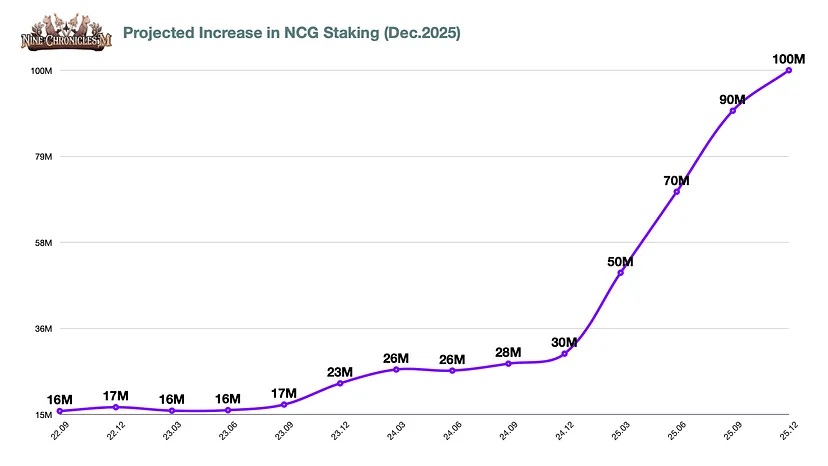828x466 pixels.
Task: Select the 70M data point at 25.06
Action: pos(676,192)
